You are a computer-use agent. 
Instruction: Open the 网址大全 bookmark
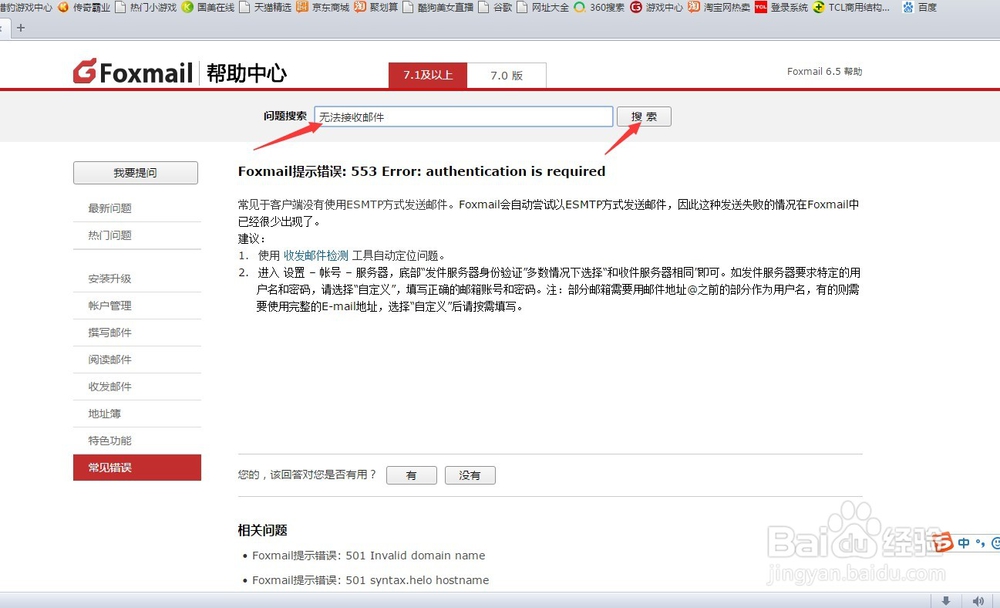pos(543,8)
